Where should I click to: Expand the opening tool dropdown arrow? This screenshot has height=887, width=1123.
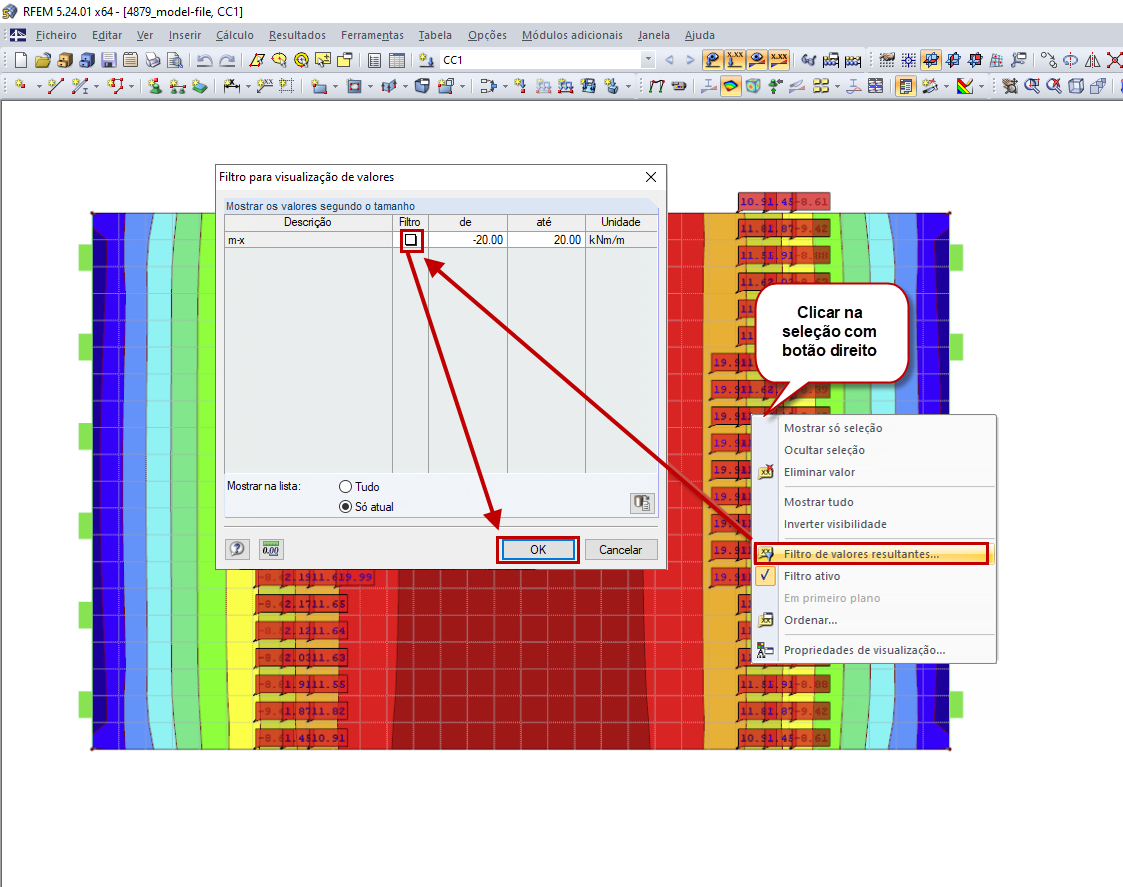click(370, 87)
